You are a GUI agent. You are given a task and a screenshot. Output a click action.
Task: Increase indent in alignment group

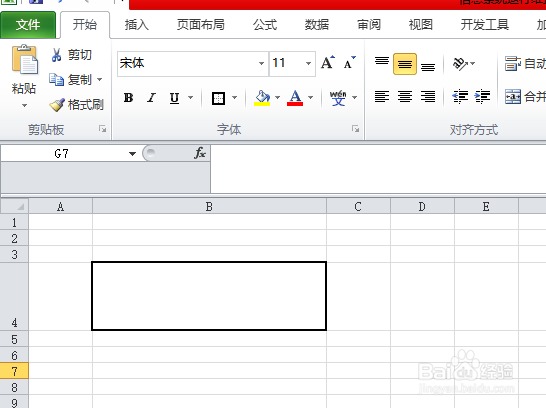(483, 96)
